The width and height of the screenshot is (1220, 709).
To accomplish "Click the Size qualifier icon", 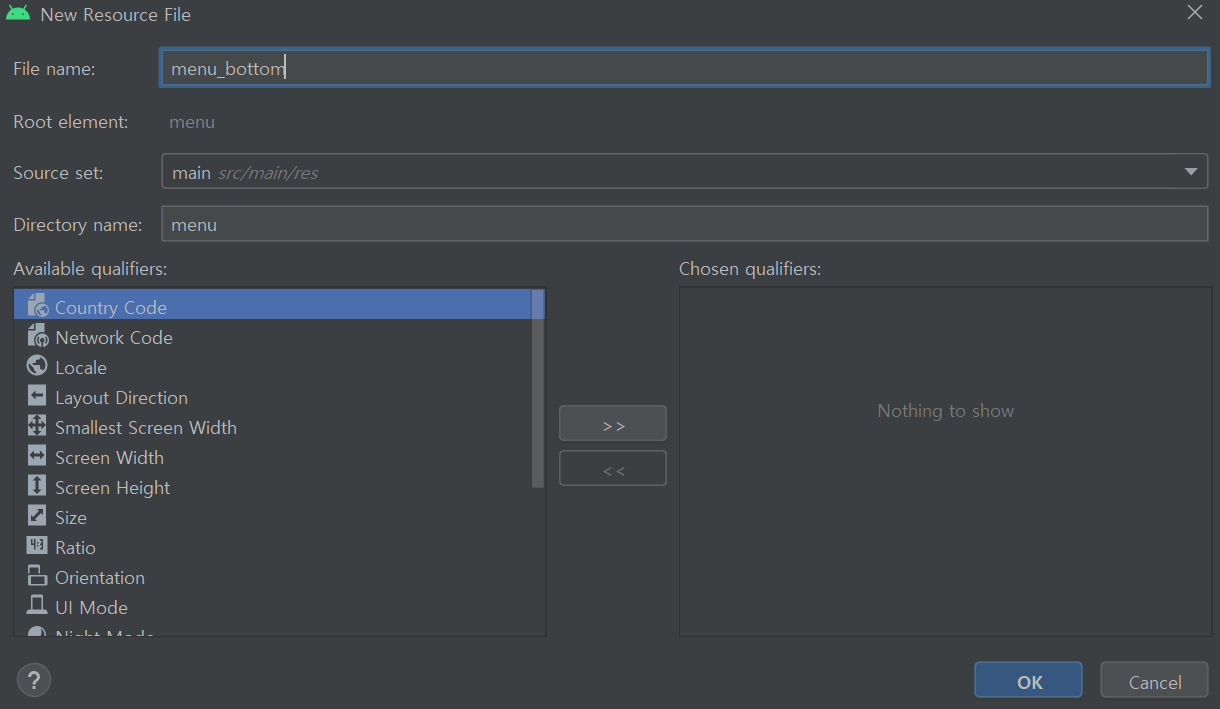I will tap(37, 516).
